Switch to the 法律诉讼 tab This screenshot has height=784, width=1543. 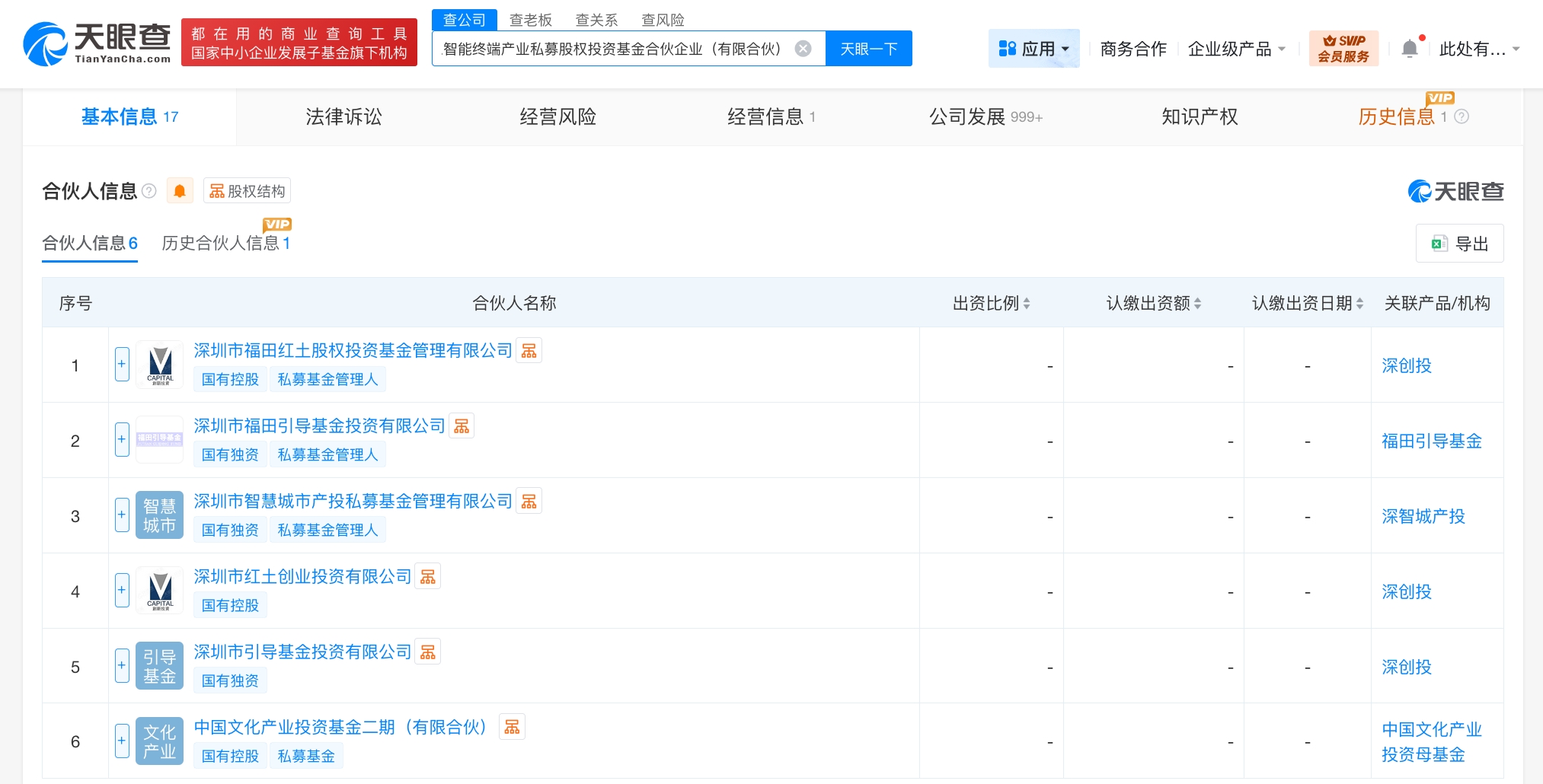343,116
